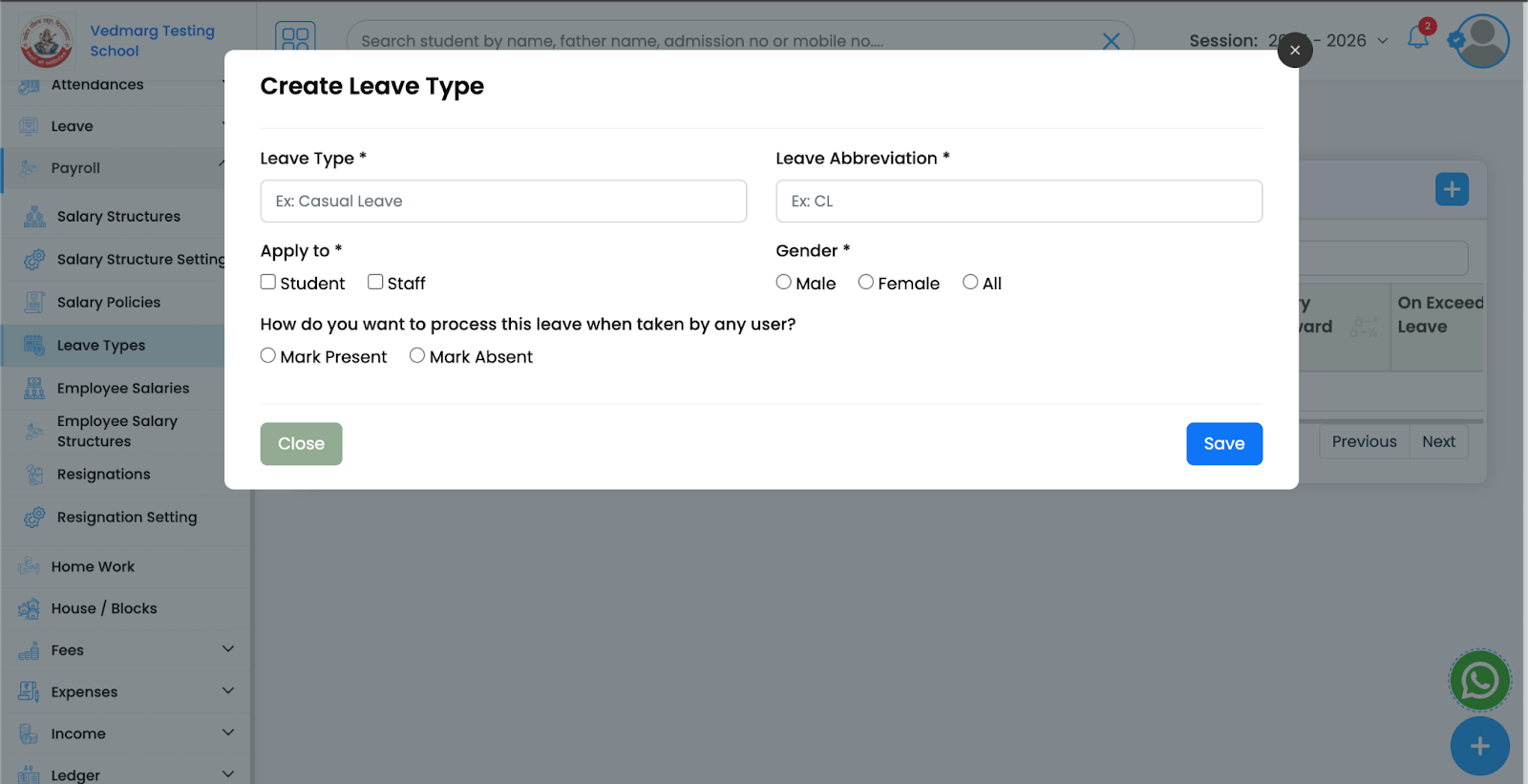Image resolution: width=1528 pixels, height=784 pixels.
Task: Open Salary Policies in sidebar
Action: tap(108, 303)
